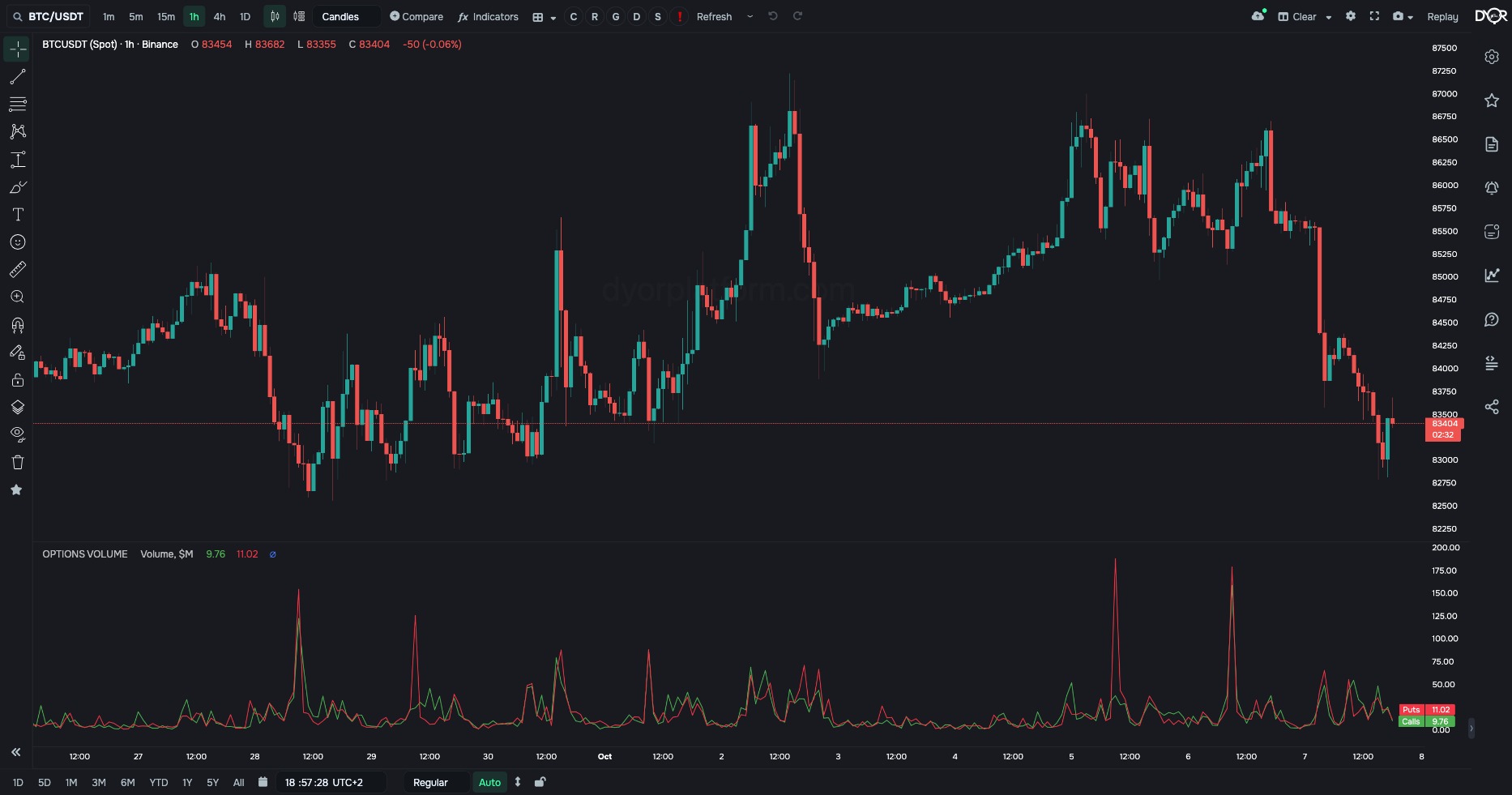Select the 3M date range

pos(98,782)
